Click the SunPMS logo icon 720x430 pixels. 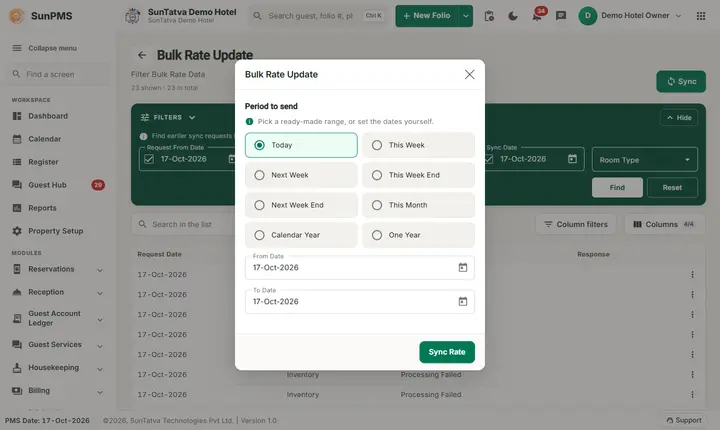pyautogui.click(x=17, y=16)
